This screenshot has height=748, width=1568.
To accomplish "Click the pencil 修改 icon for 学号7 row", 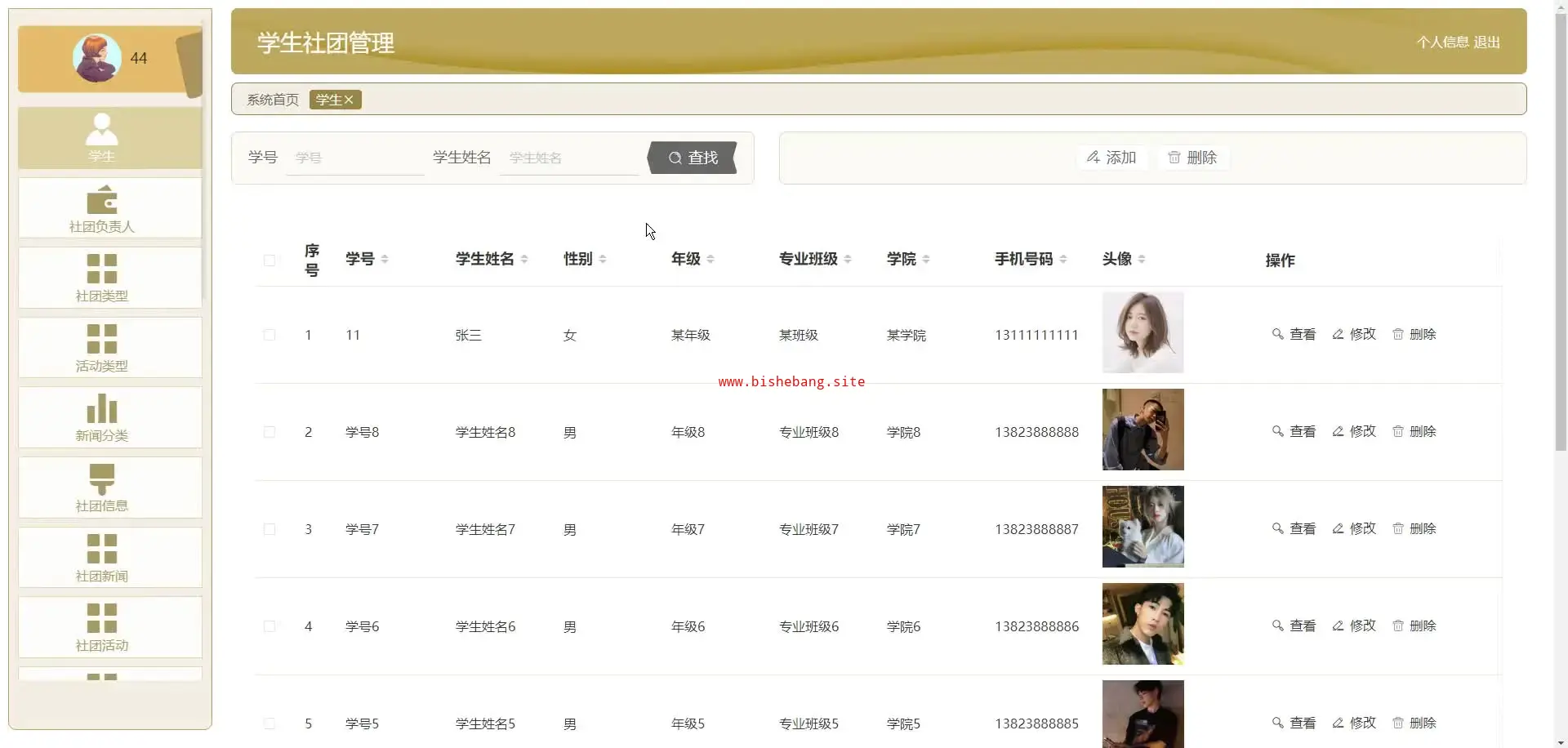I will coord(1338,528).
